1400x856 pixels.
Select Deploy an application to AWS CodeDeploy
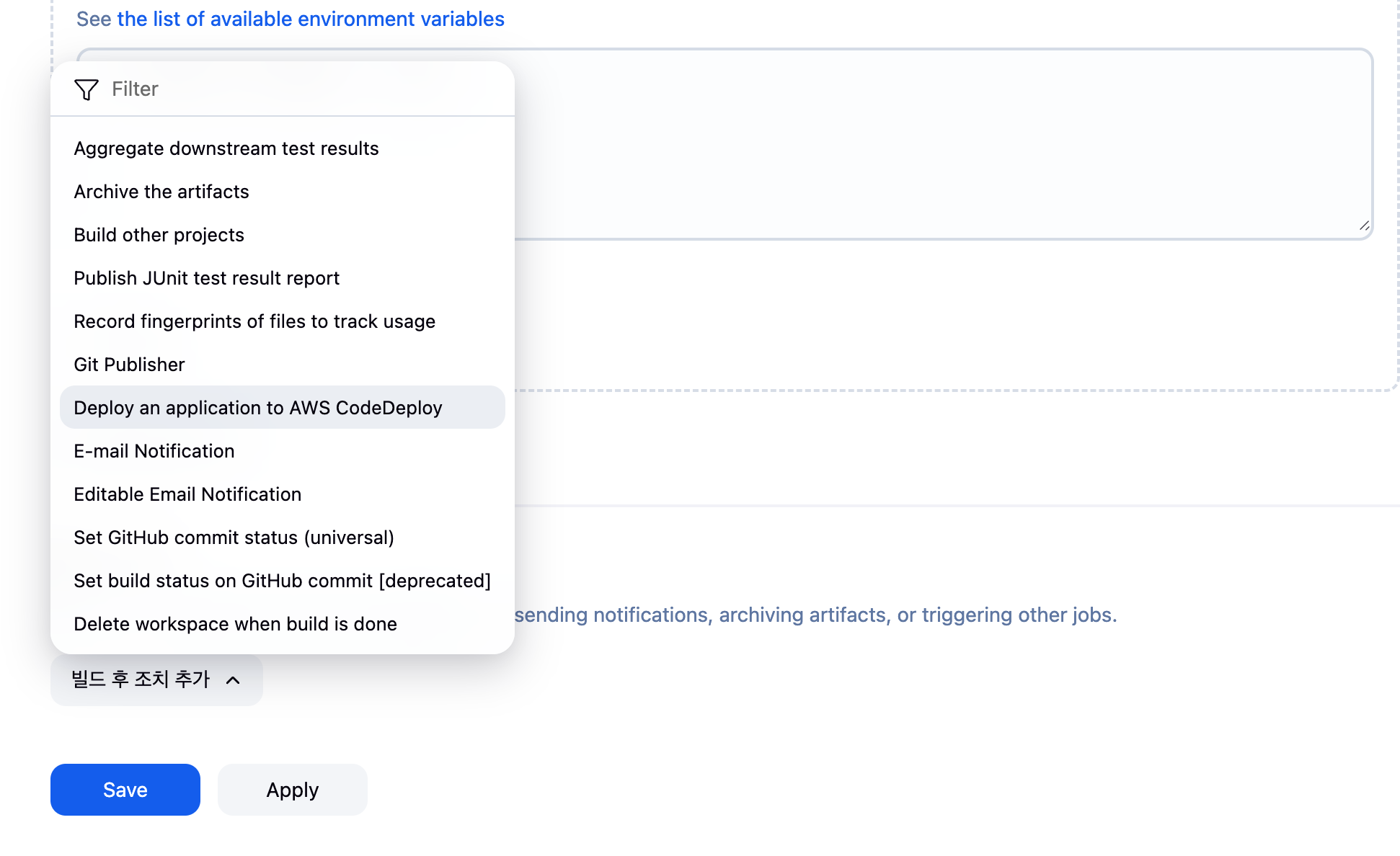click(x=258, y=408)
